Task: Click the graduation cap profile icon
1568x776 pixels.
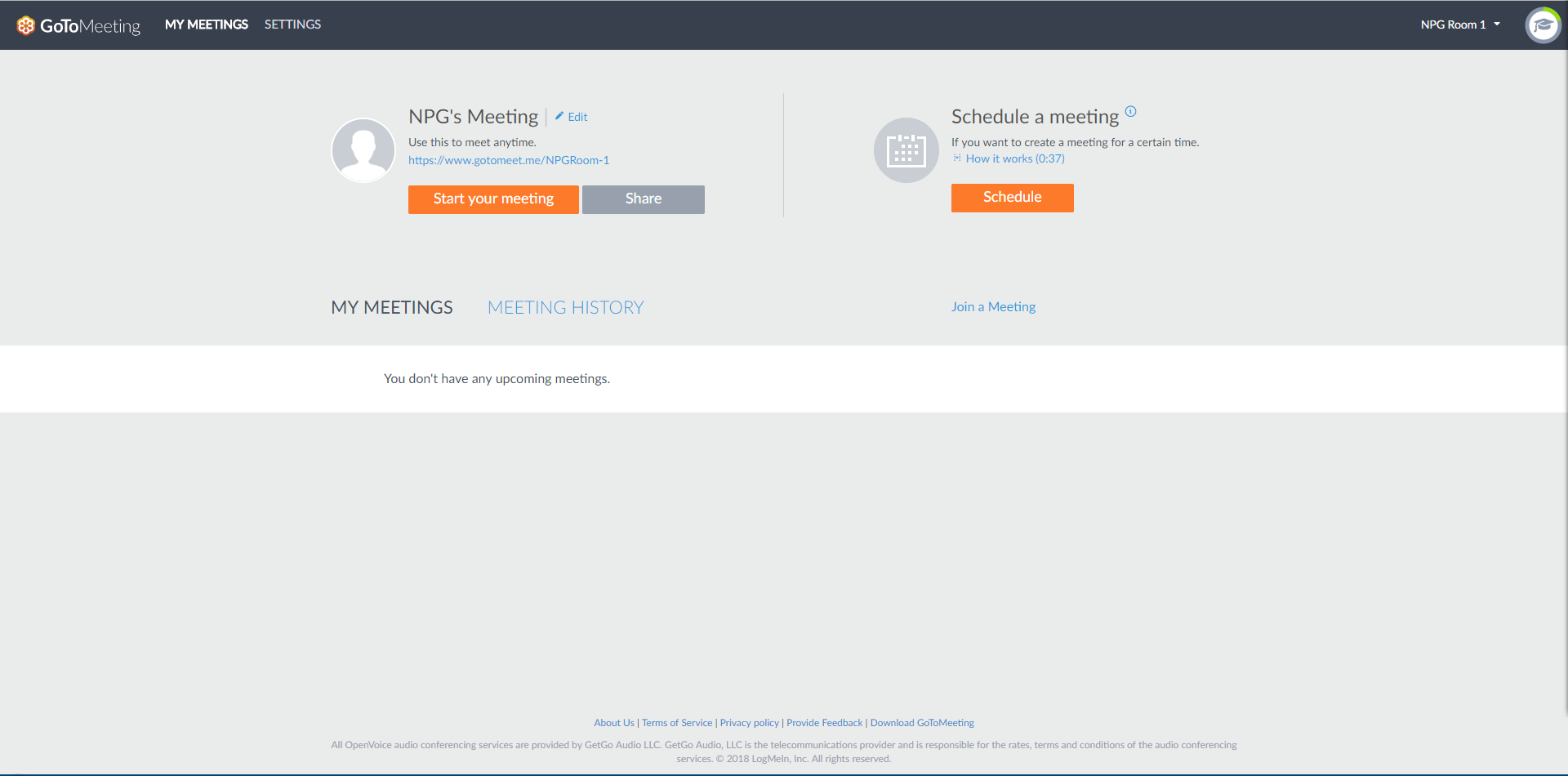Action: tap(1543, 25)
